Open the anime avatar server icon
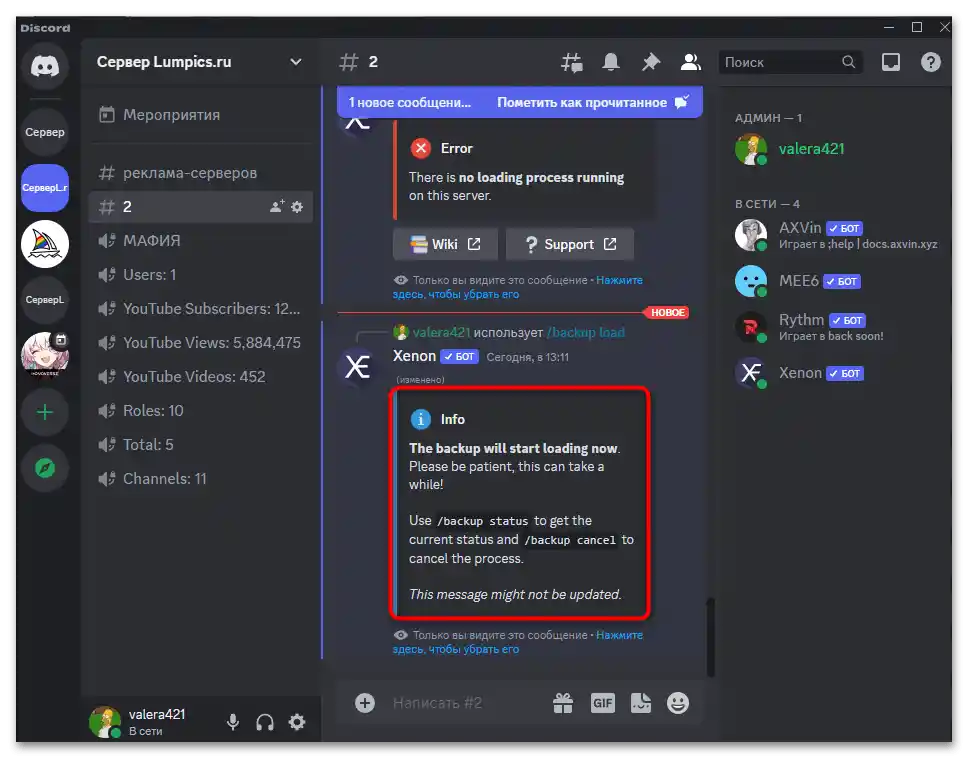The height and width of the screenshot is (758, 968). (44, 355)
